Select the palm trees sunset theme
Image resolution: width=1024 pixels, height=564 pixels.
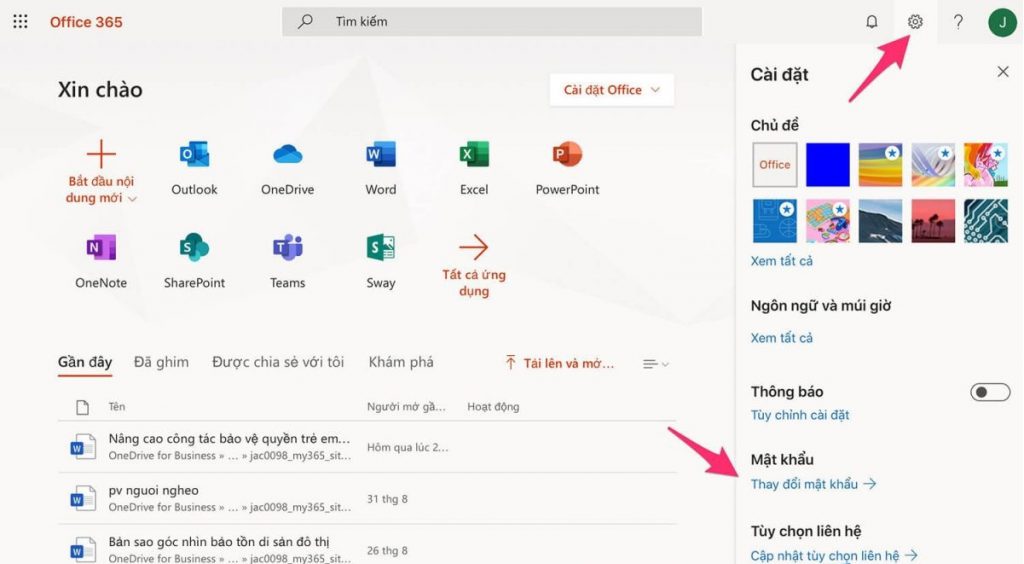[933, 221]
